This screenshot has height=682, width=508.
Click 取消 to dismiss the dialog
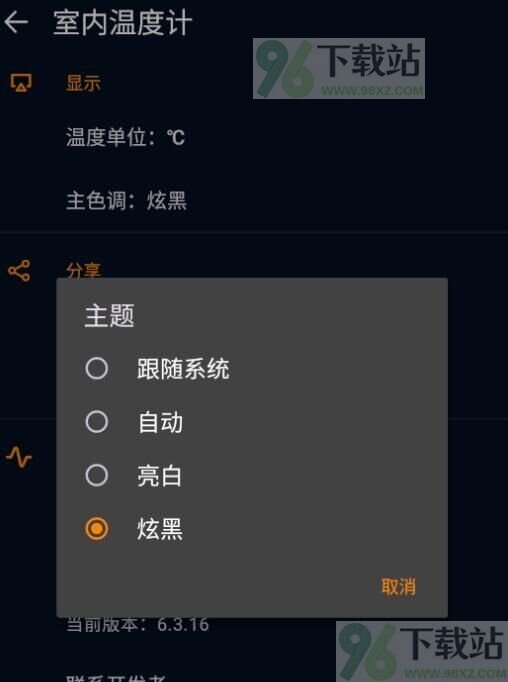(x=398, y=586)
